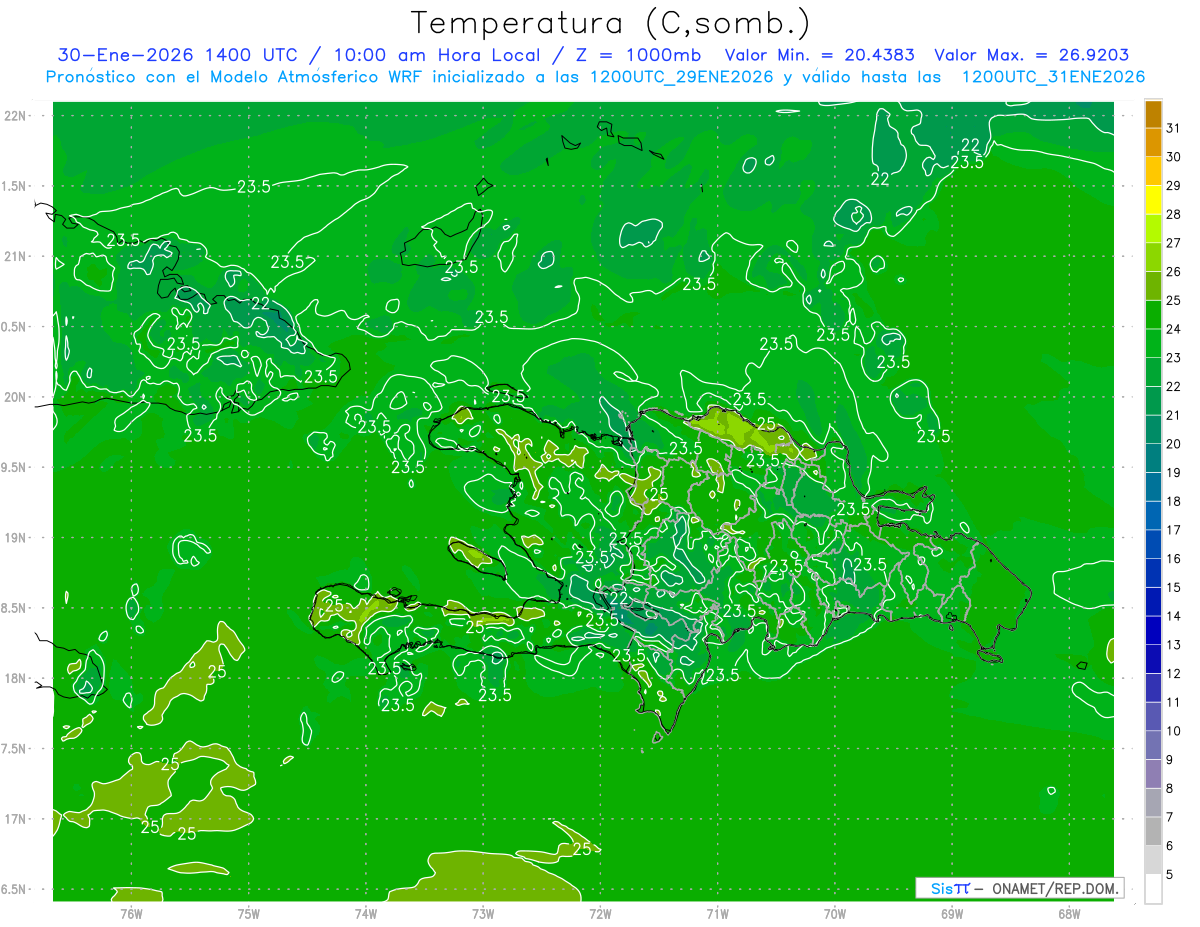
Task: Click the "73W" longitude axis label
Action: coord(483,914)
